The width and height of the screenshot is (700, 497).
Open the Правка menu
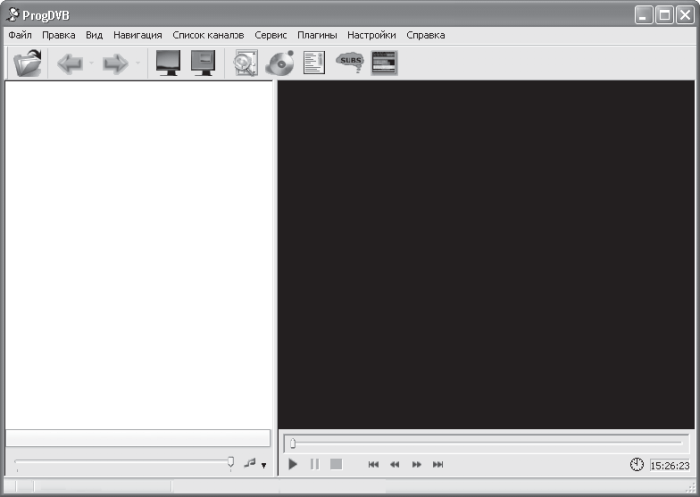(x=58, y=35)
